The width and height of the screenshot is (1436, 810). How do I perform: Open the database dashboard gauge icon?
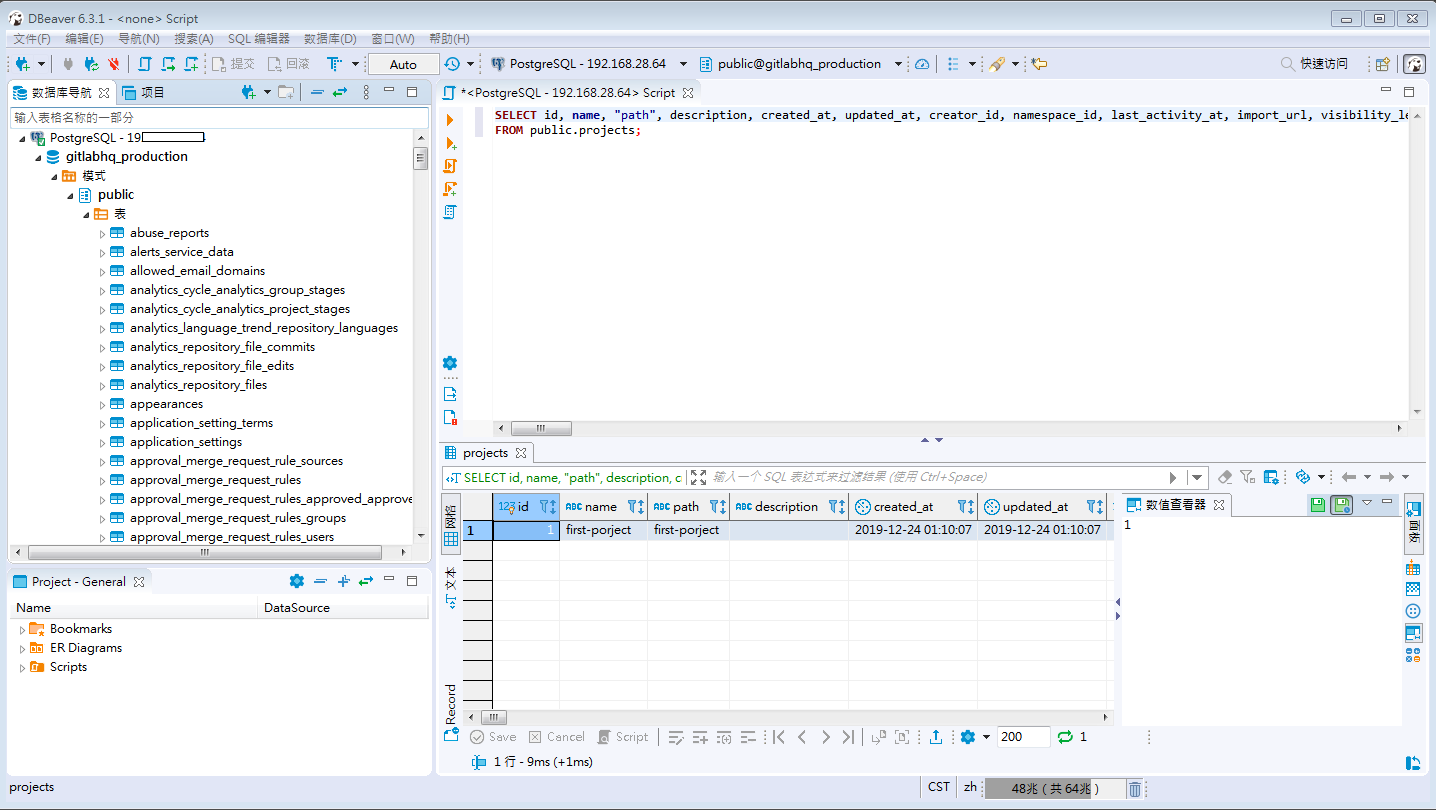click(x=922, y=64)
